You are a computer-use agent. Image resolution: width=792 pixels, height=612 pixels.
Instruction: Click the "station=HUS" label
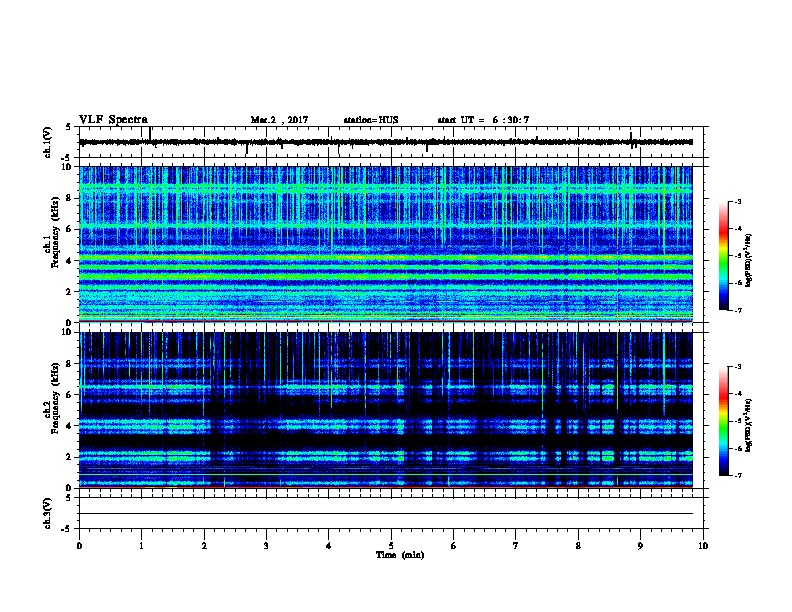click(x=371, y=120)
